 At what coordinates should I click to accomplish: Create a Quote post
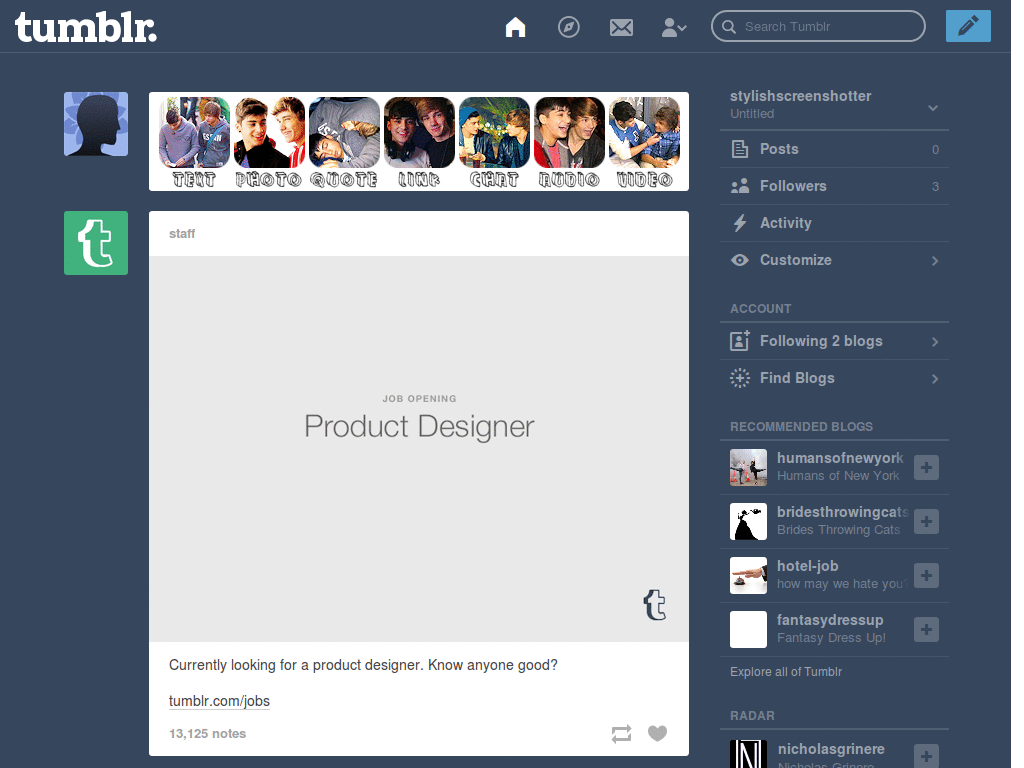point(344,142)
